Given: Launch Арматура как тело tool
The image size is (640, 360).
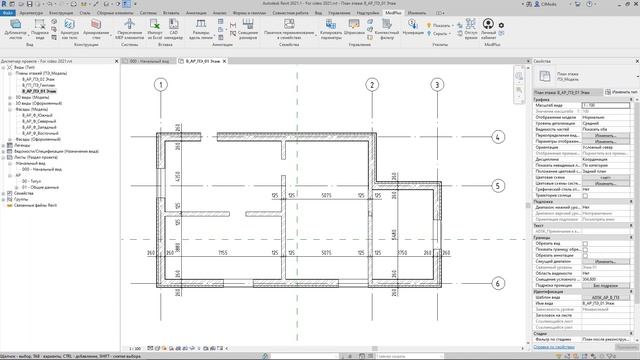Looking at the screenshot, I should [69, 29].
